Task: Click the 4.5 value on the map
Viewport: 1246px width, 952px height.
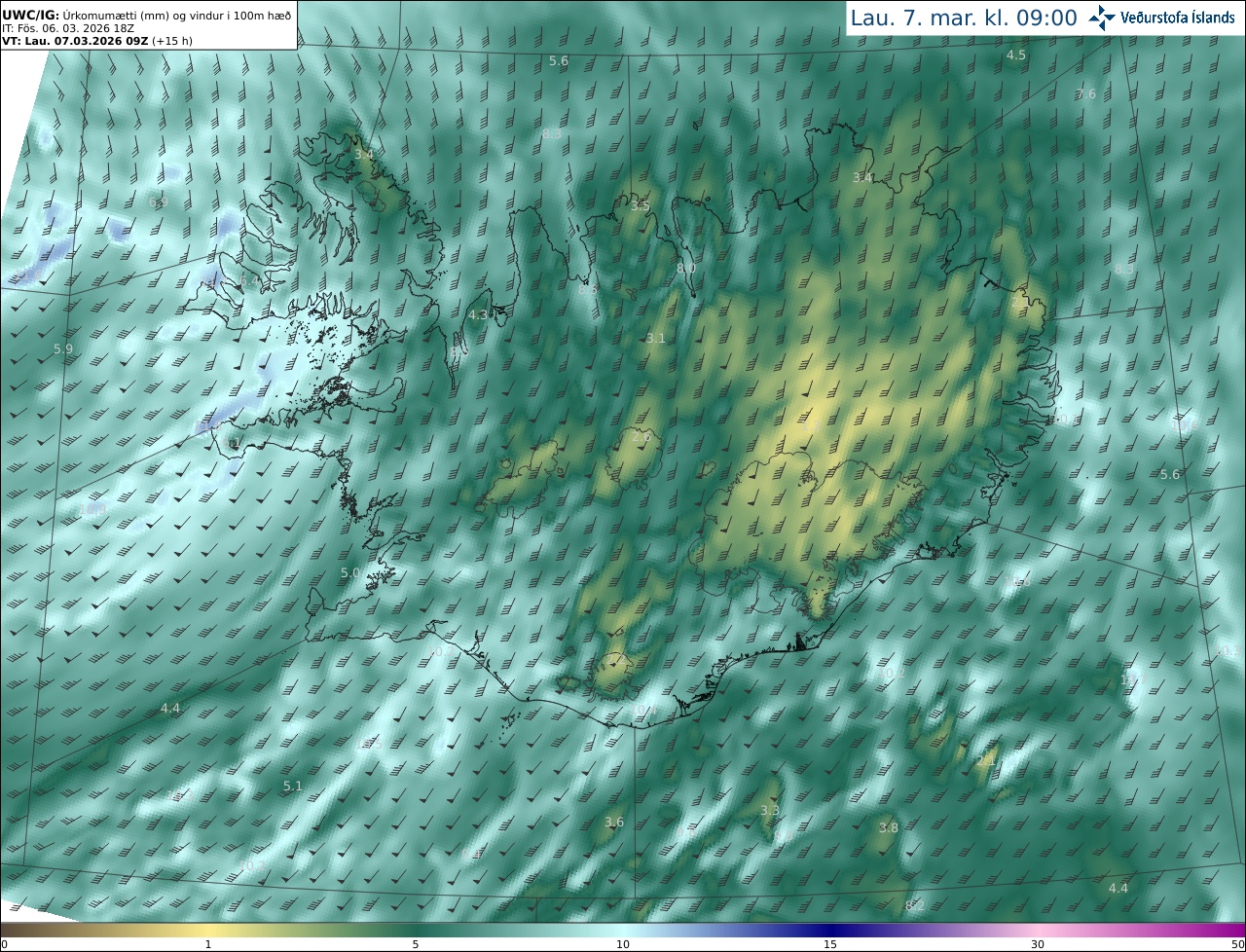Action: 1016,55
